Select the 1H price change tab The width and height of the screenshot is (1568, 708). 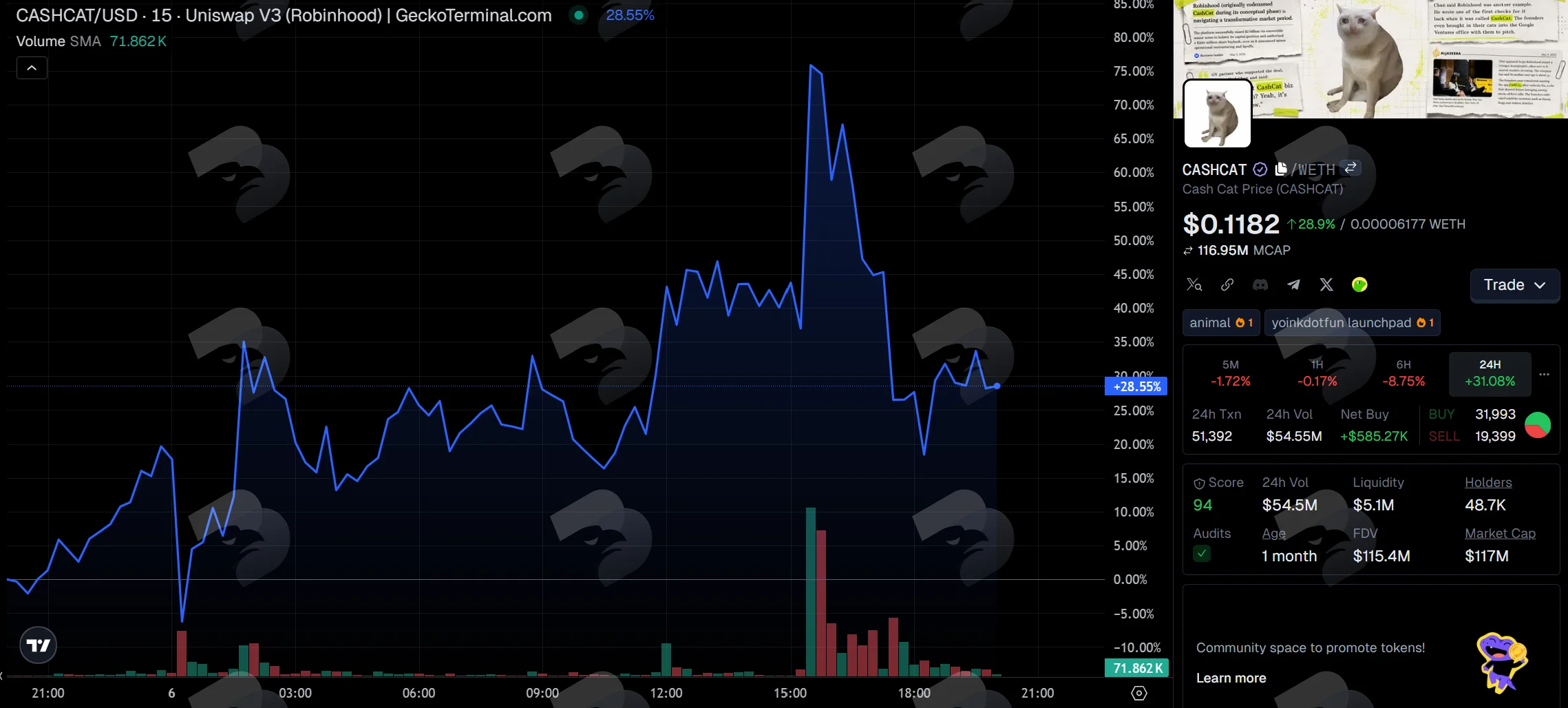pyautogui.click(x=1317, y=373)
